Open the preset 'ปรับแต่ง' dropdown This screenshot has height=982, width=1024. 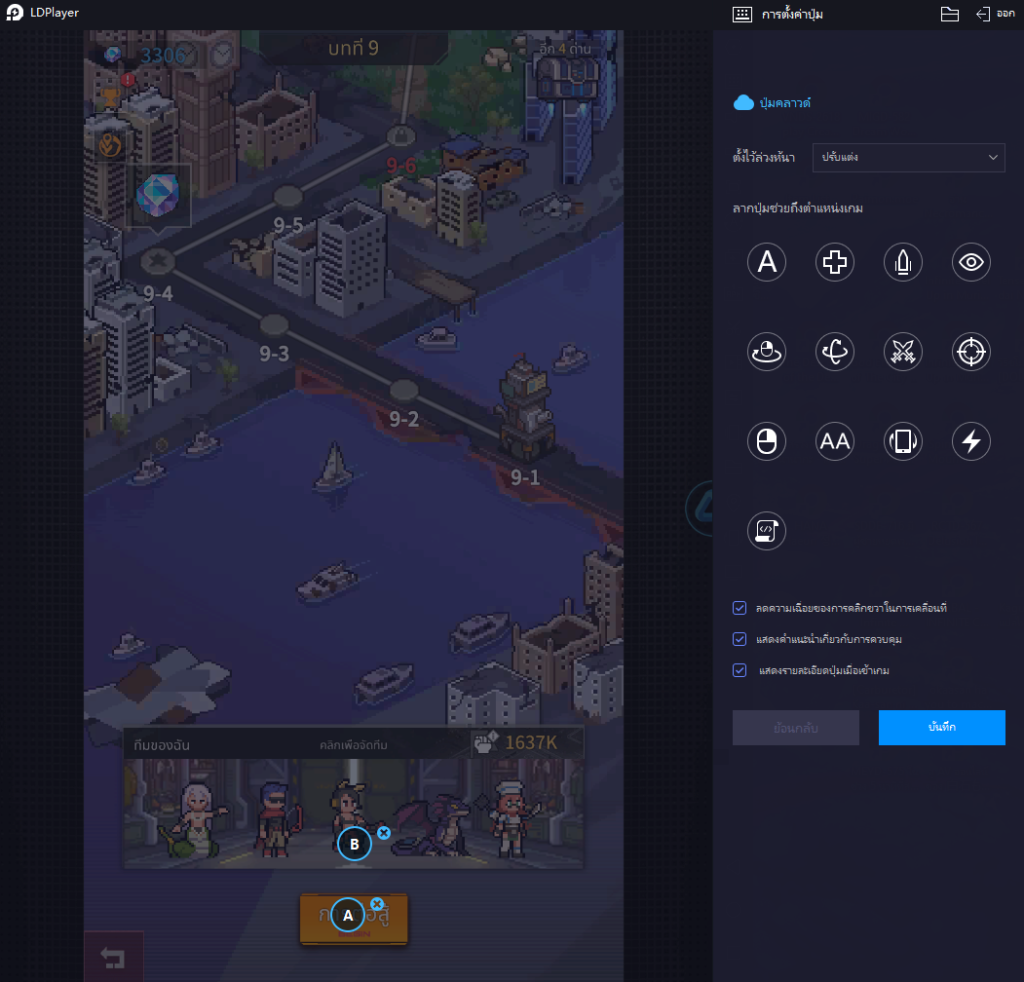908,157
